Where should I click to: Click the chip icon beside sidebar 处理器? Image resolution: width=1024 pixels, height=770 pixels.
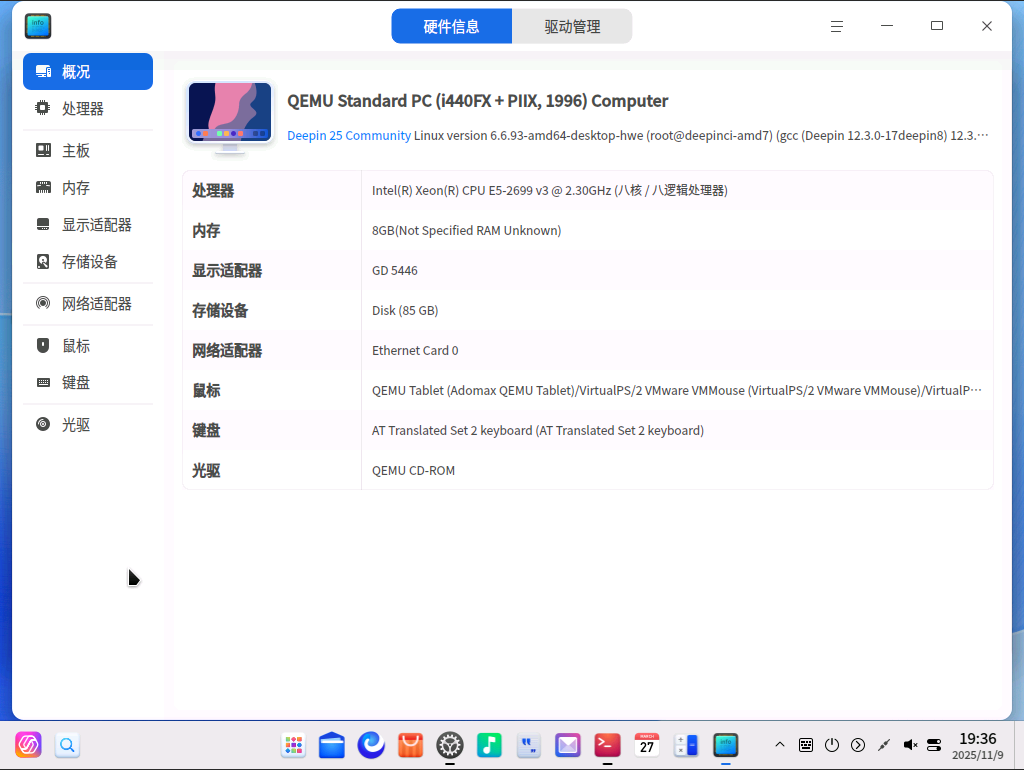pyautogui.click(x=42, y=108)
